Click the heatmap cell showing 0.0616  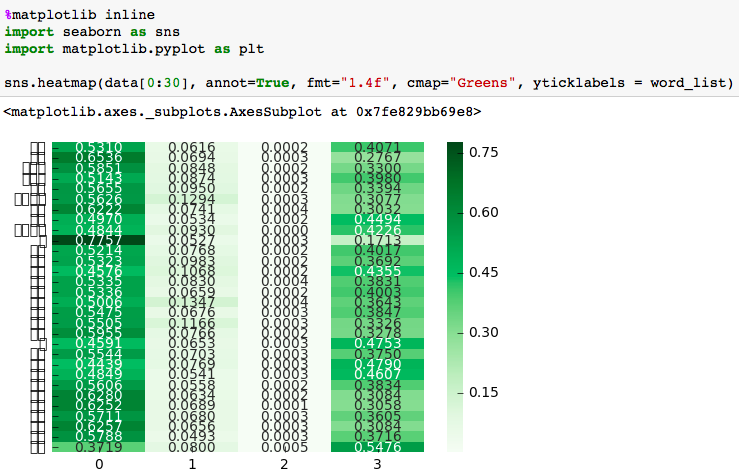(191, 147)
